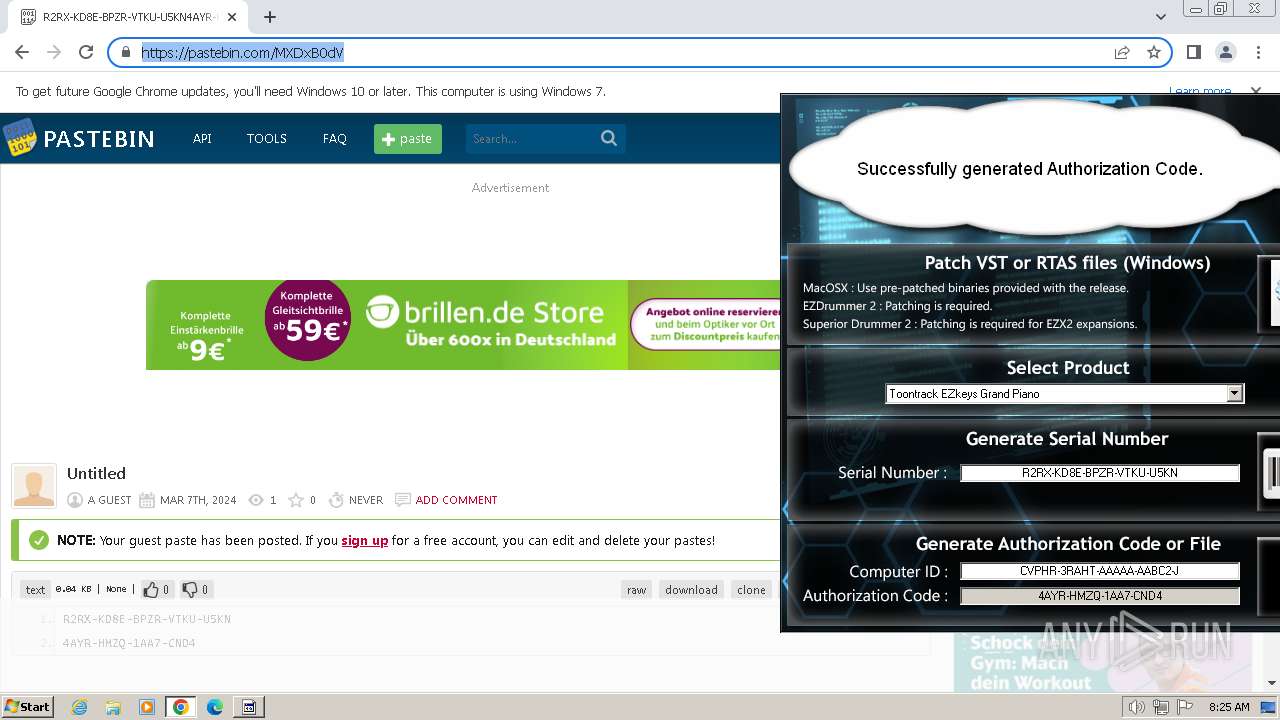The height and width of the screenshot is (720, 1280).
Task: Open media player from the taskbar
Action: pyautogui.click(x=147, y=707)
